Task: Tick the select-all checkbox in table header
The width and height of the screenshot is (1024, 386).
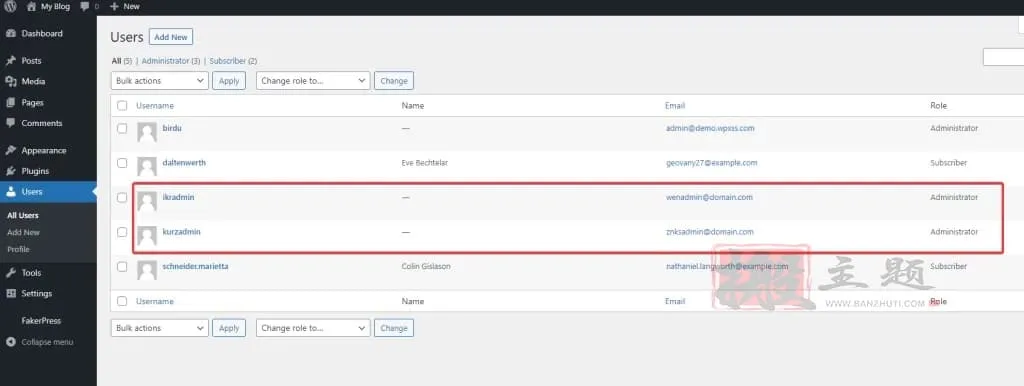Action: tap(122, 105)
